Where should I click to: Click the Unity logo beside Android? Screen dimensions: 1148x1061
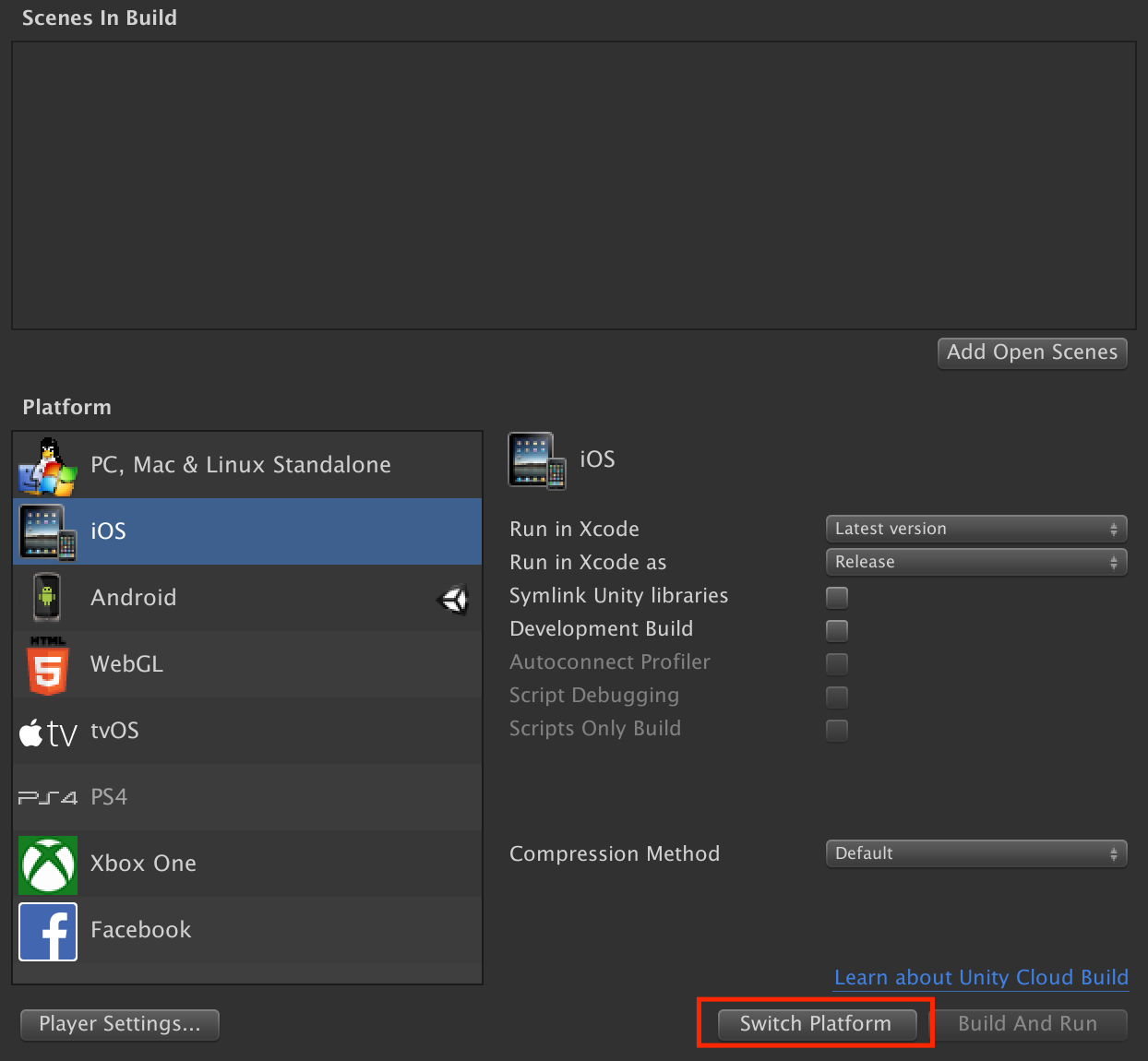(x=453, y=600)
